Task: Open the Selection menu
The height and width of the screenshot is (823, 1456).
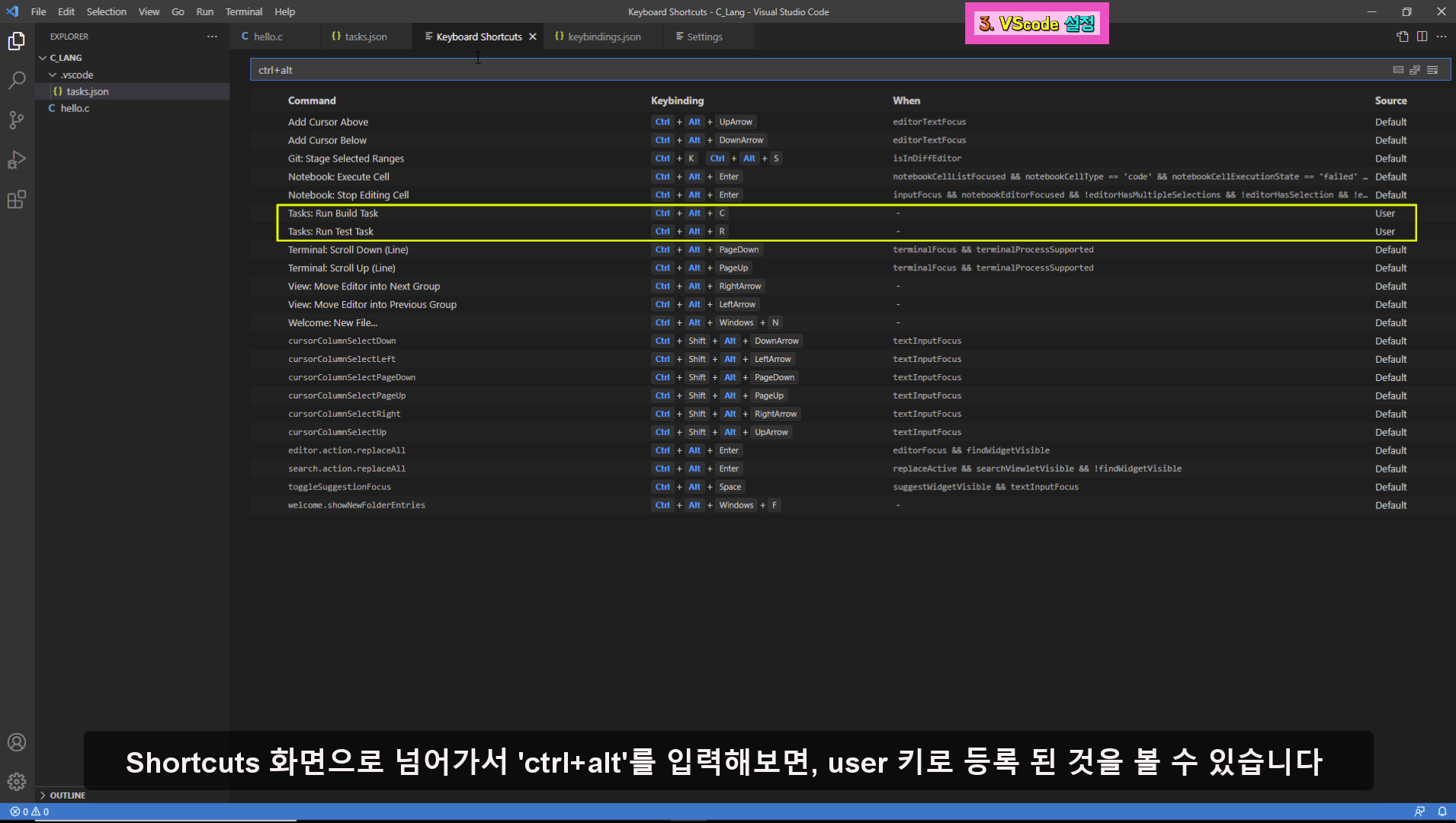Action: coord(107,11)
